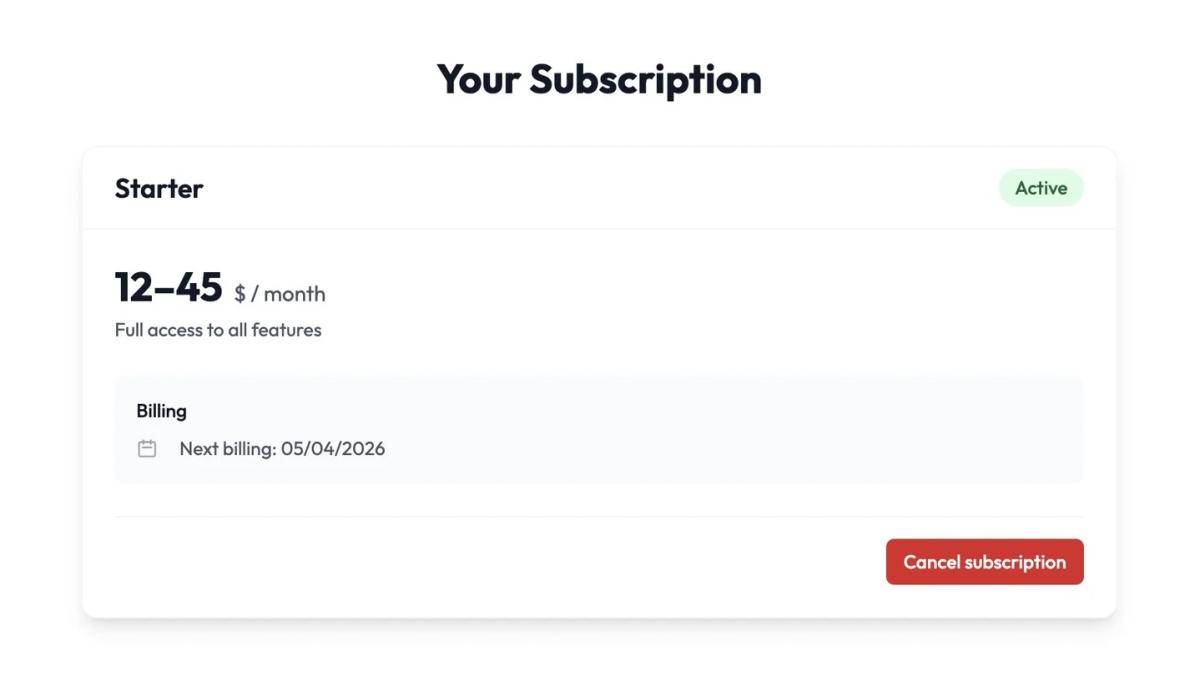This screenshot has width=1200, height=682.
Task: Click the red Cancel subscription action
Action: coord(984,561)
